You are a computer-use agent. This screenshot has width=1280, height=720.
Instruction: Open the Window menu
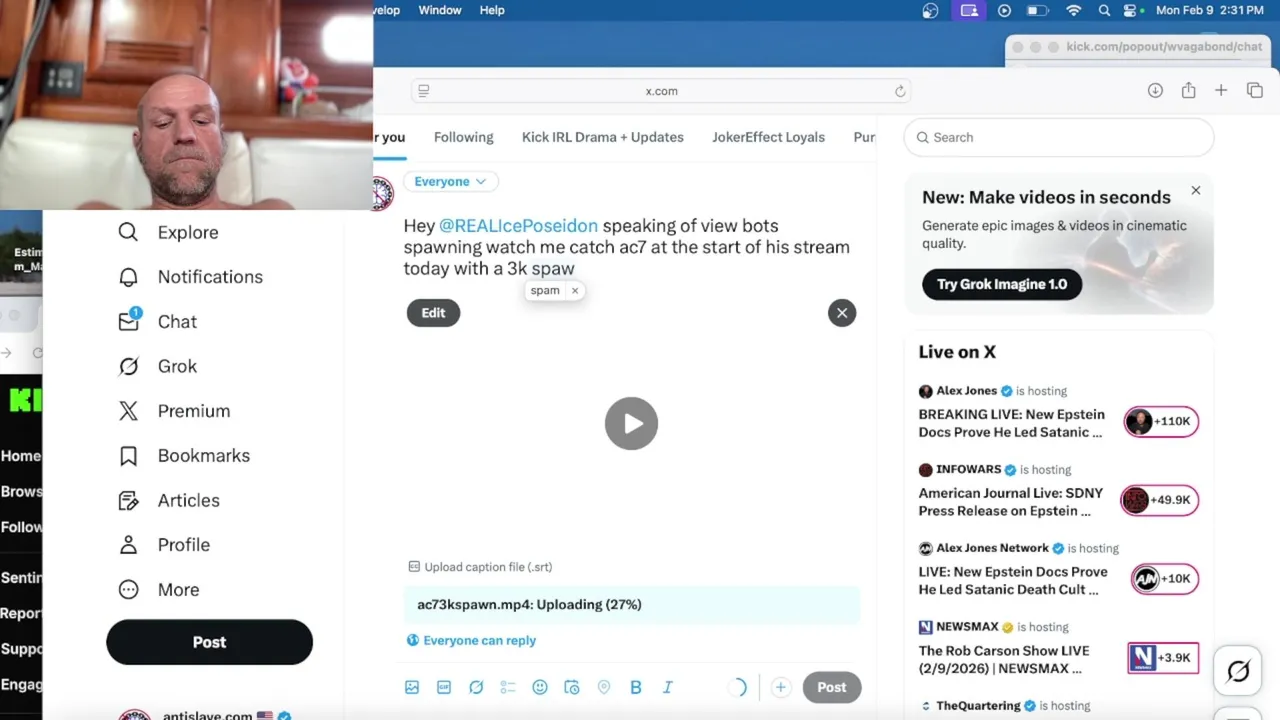tap(440, 10)
